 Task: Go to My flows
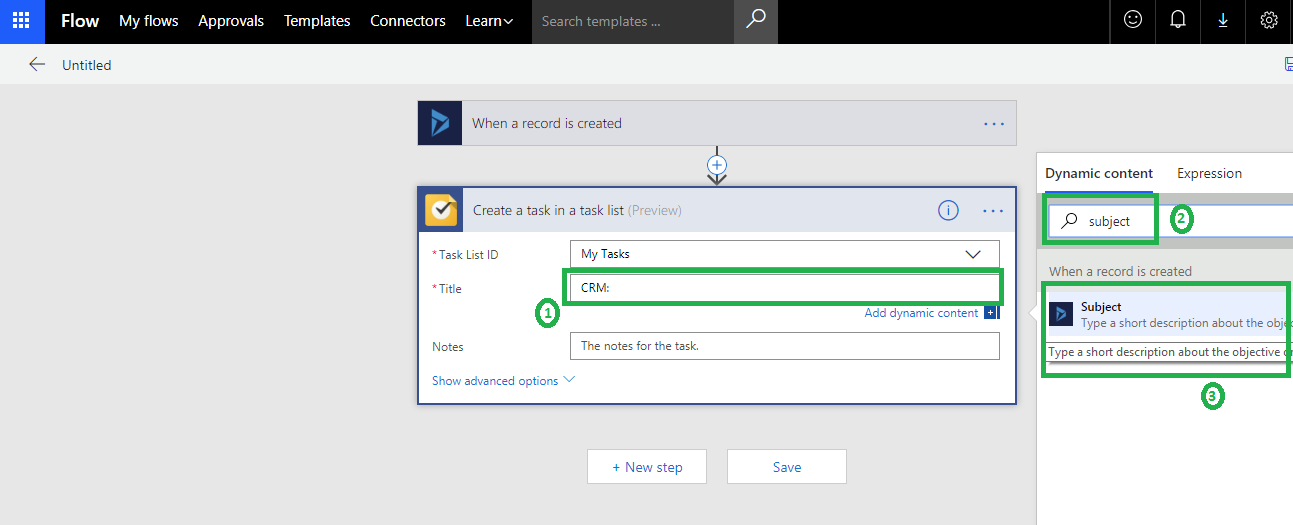pos(148,20)
